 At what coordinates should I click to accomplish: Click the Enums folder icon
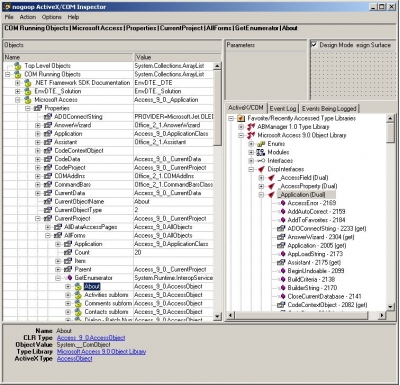(261, 144)
